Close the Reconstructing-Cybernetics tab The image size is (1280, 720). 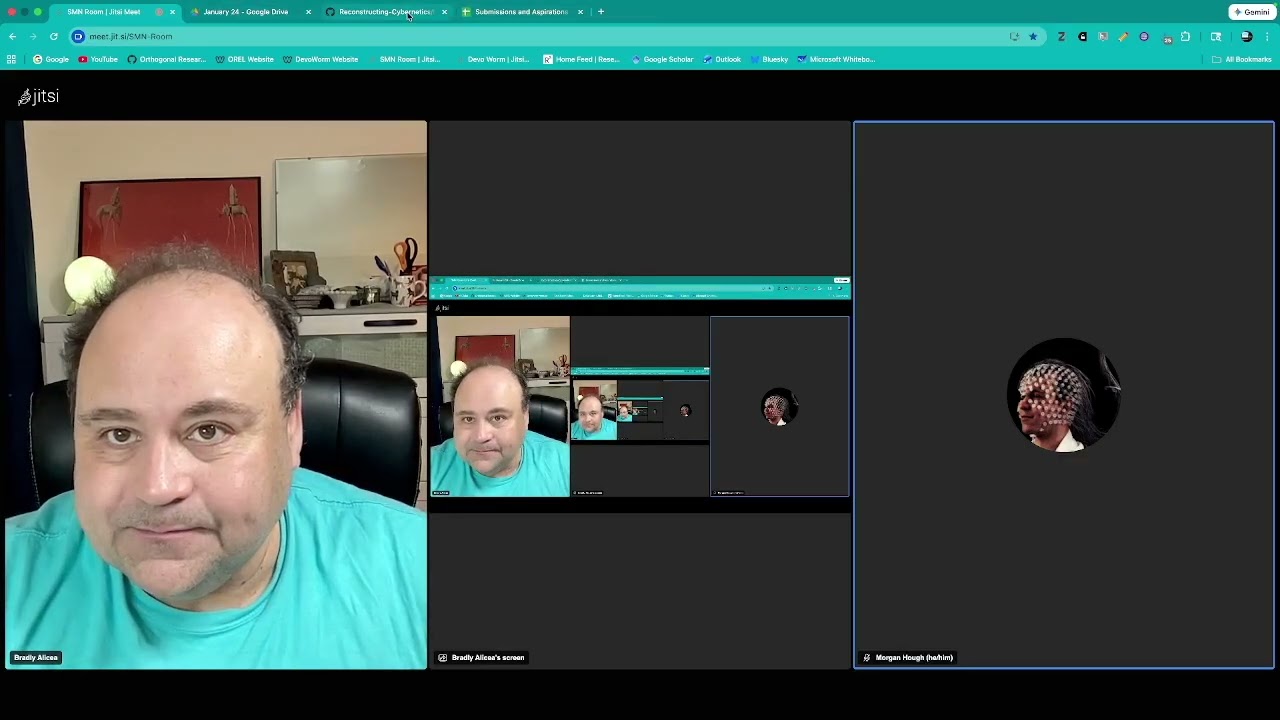pyautogui.click(x=444, y=12)
